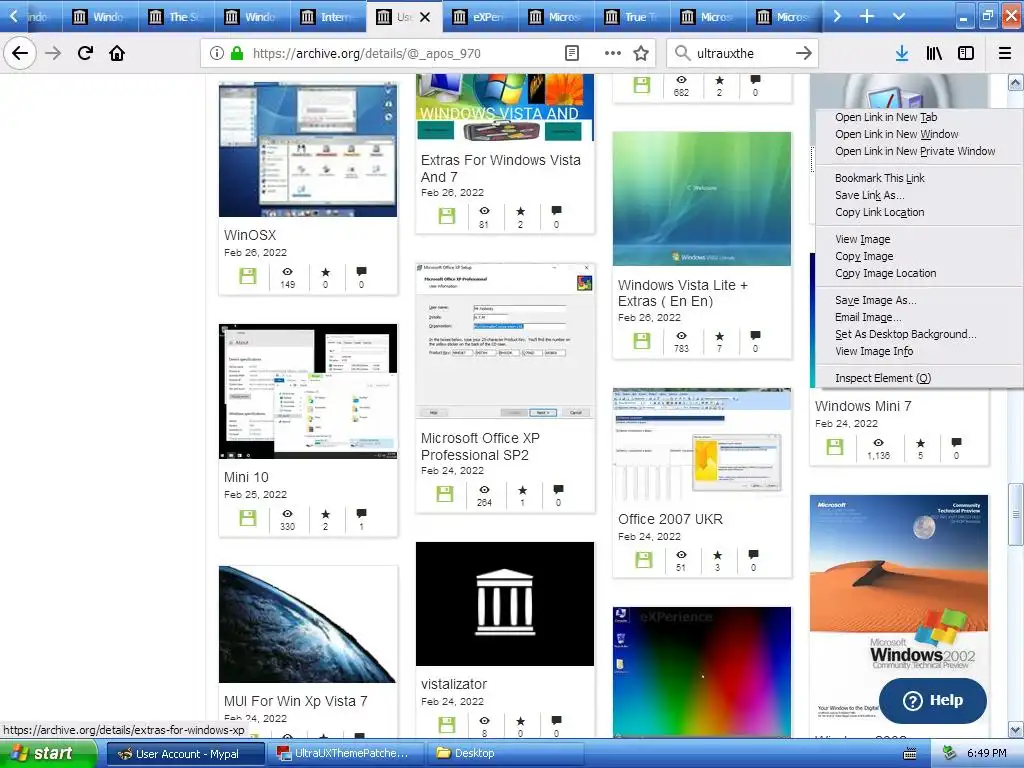The width and height of the screenshot is (1024, 768).
Task: Toggle reader view in address bar
Action: pos(572,54)
